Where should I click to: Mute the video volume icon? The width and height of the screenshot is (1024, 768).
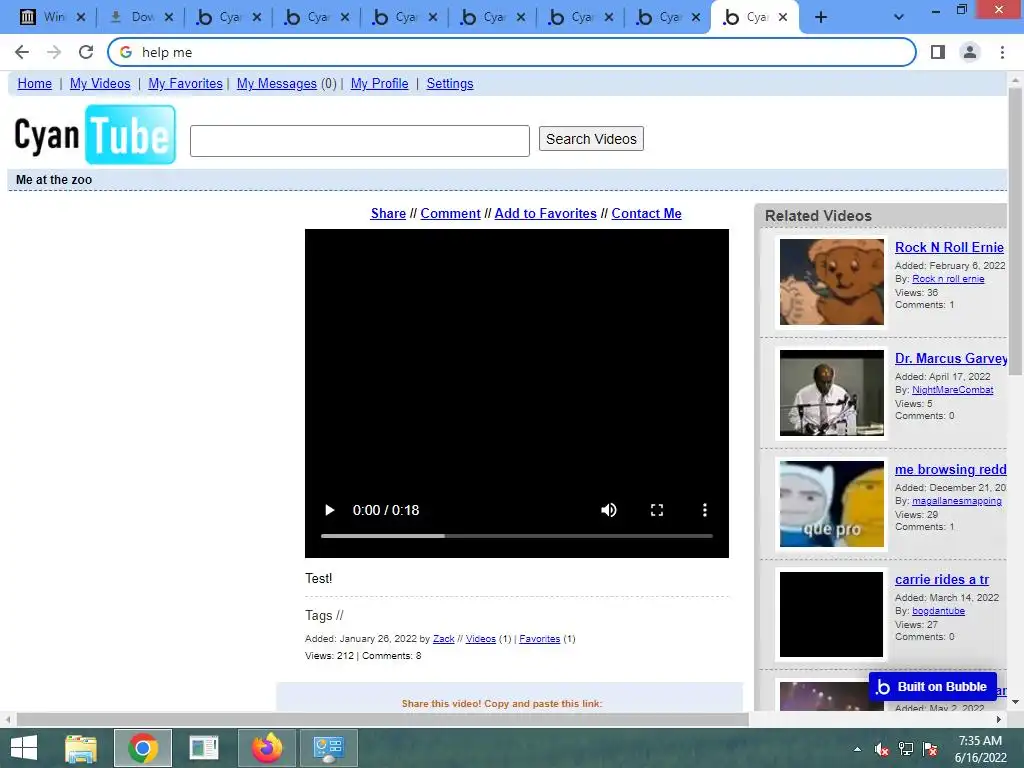click(609, 510)
